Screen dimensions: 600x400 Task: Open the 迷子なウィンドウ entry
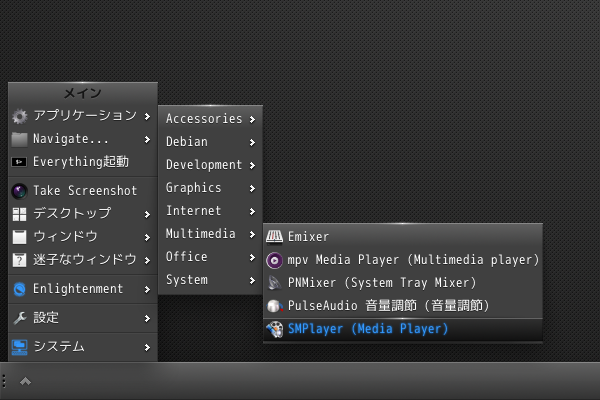83,260
